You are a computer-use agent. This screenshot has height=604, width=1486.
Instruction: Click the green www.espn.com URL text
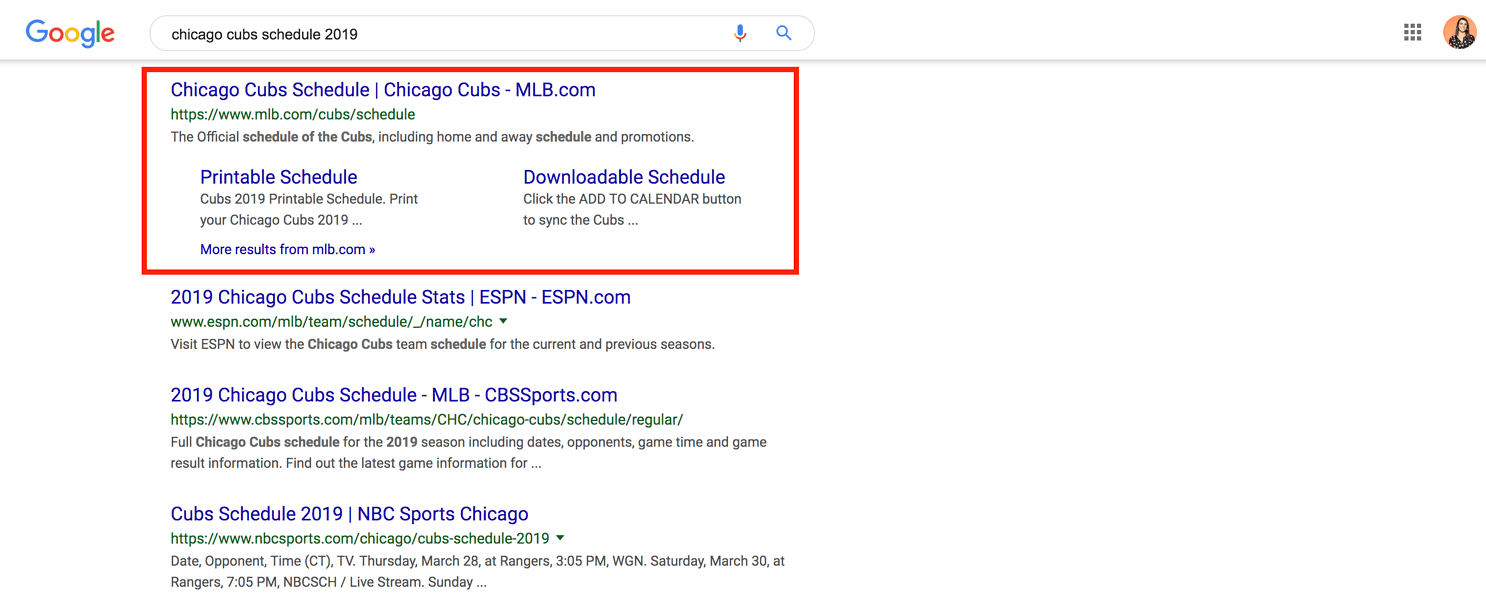click(x=332, y=322)
